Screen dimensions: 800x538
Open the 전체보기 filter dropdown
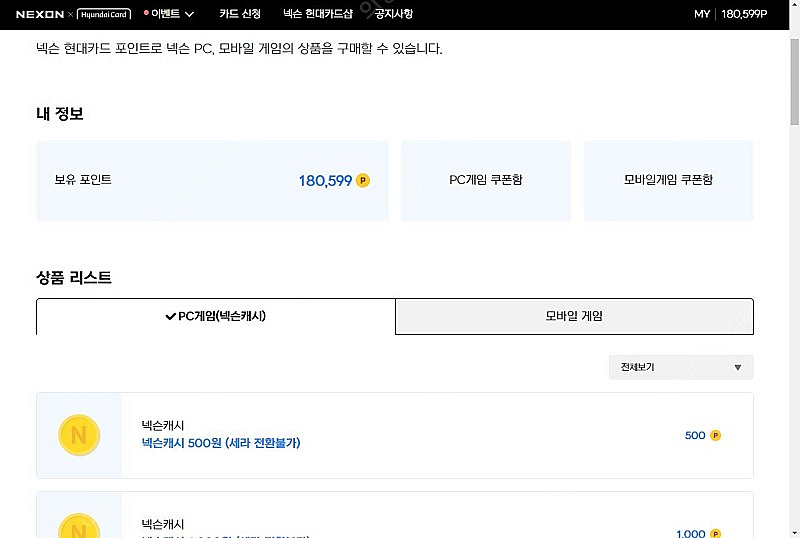coord(681,367)
